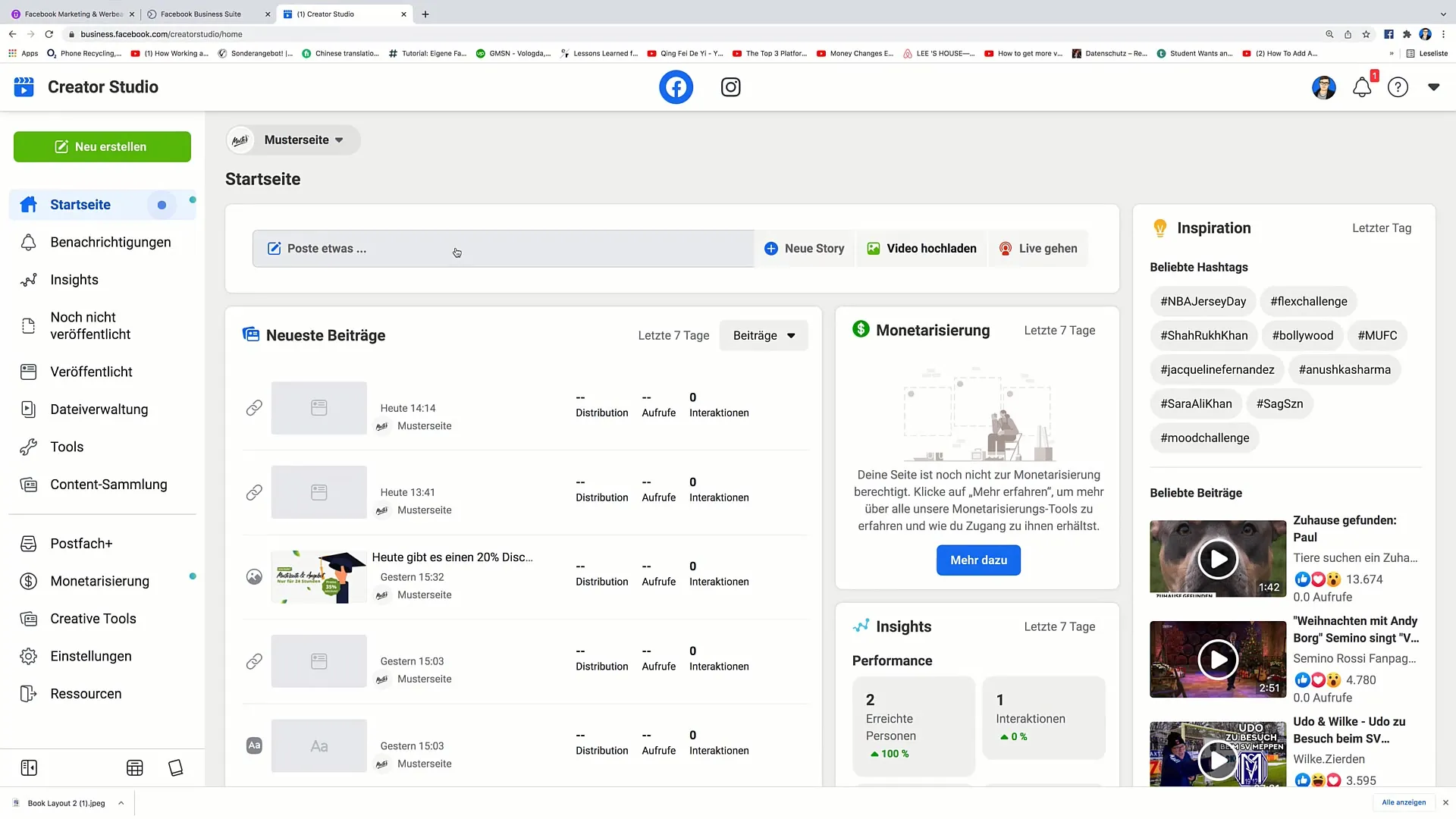The height and width of the screenshot is (819, 1456).
Task: Expand the account menu arrow top right
Action: [x=1433, y=87]
